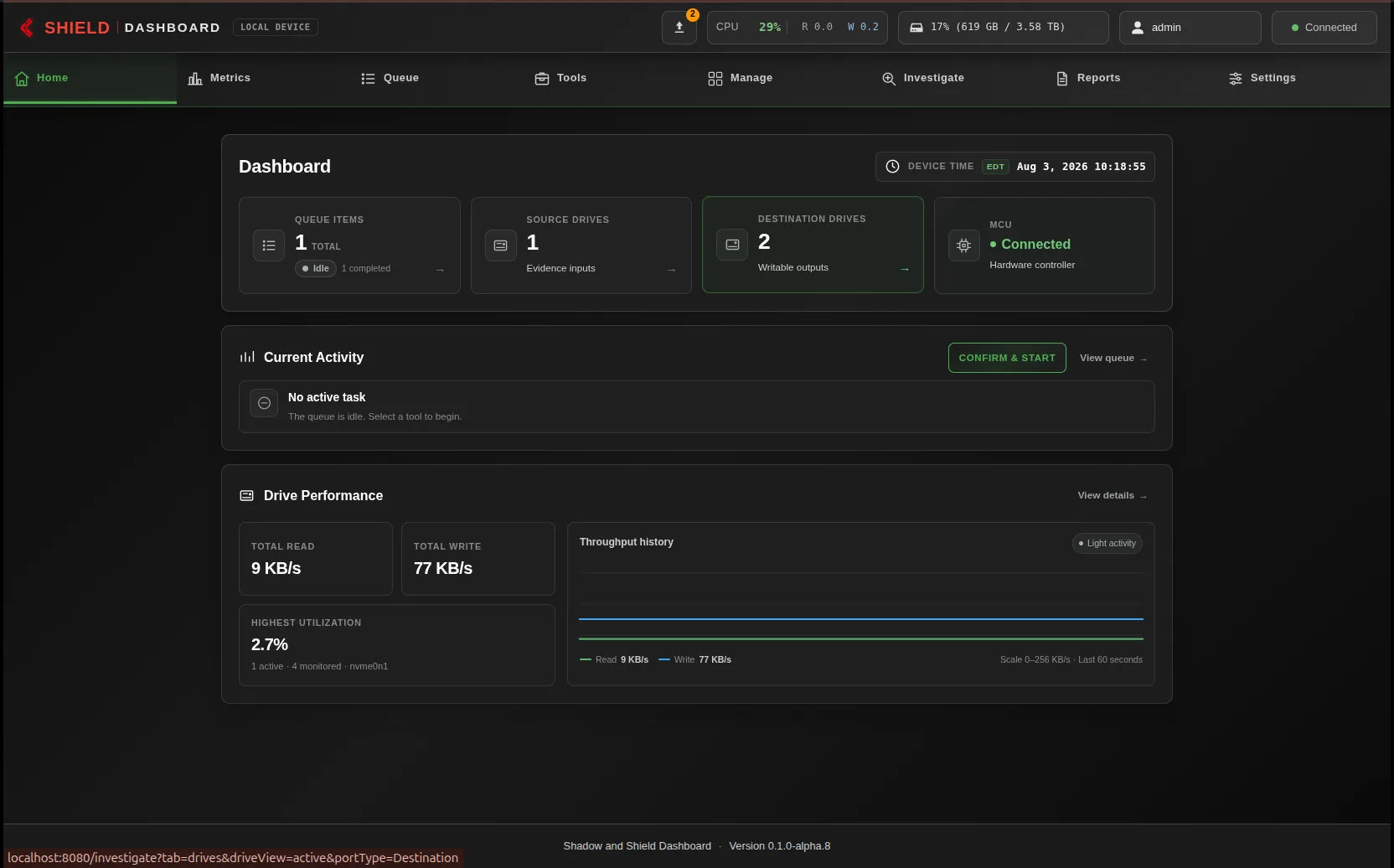Open the Destination Drives card arrow
This screenshot has width=1394, height=868.
click(x=905, y=269)
